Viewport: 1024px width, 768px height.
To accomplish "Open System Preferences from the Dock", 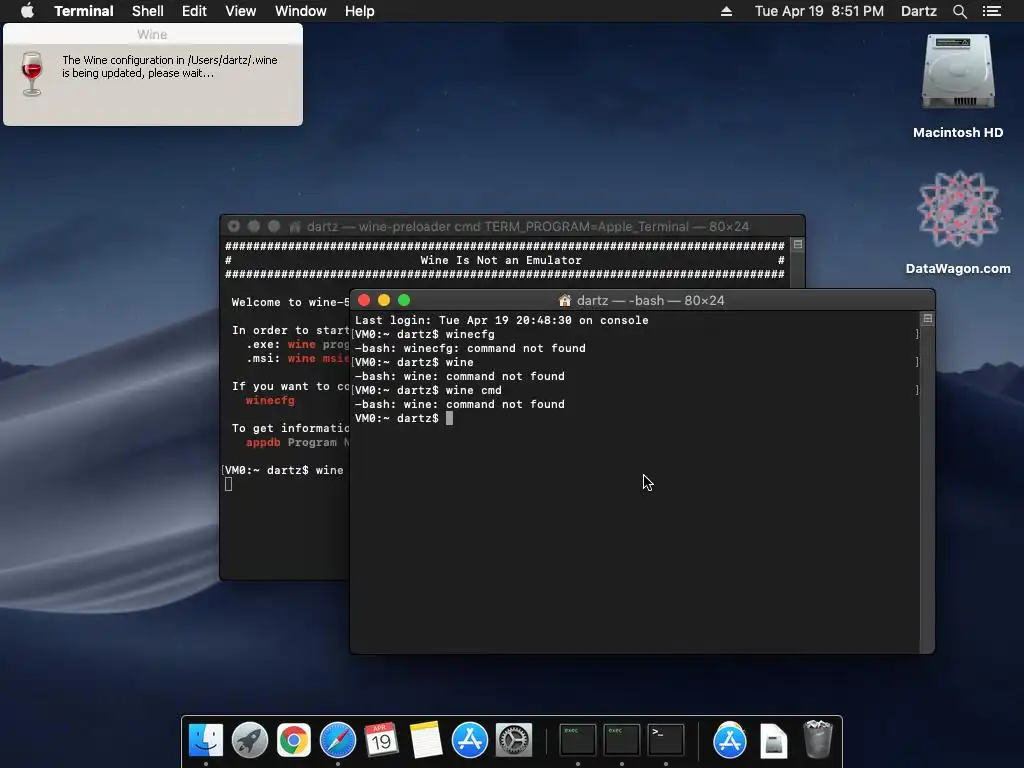I will pos(514,741).
